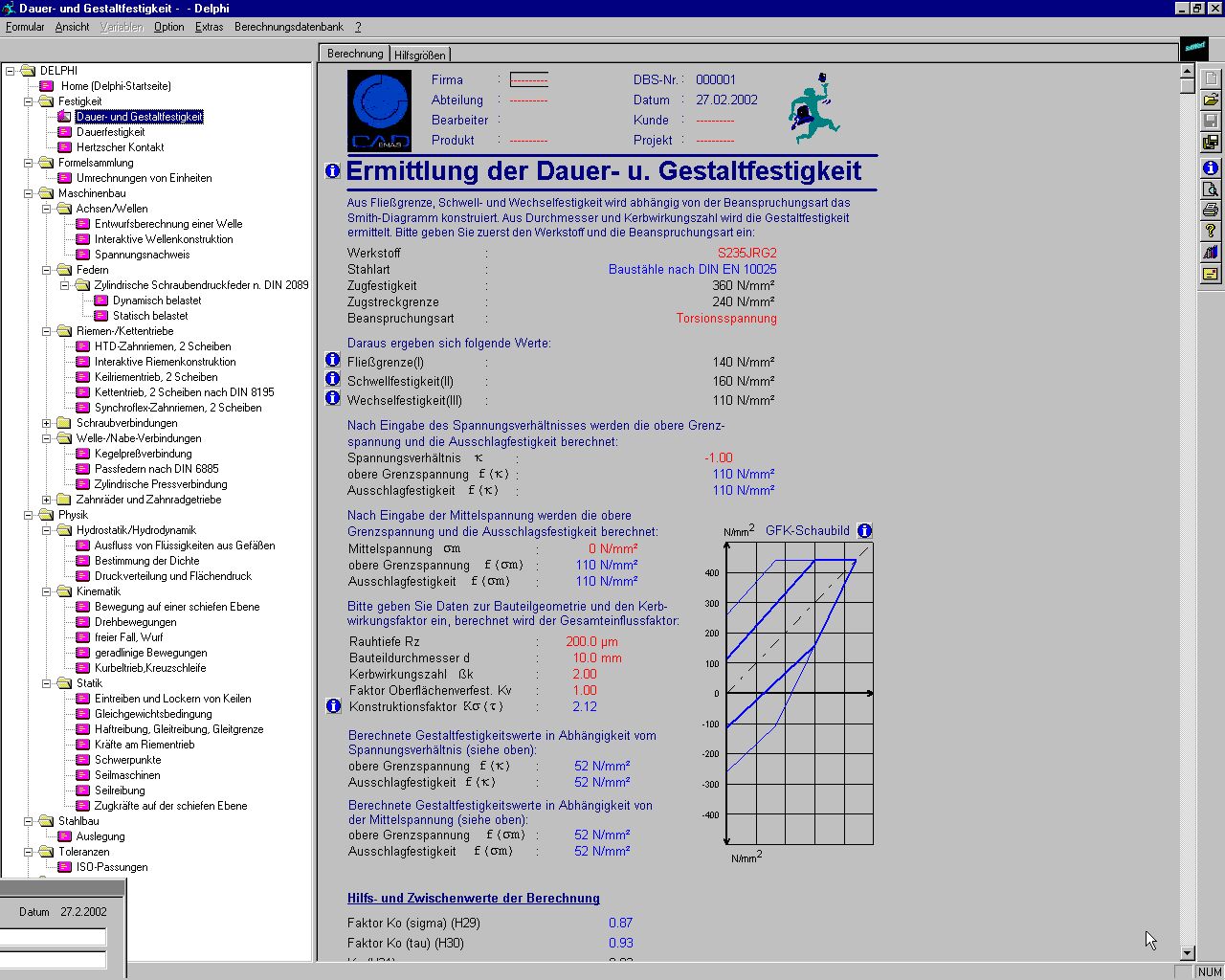Open a file with the folder icon
The image size is (1225, 980).
click(1211, 100)
